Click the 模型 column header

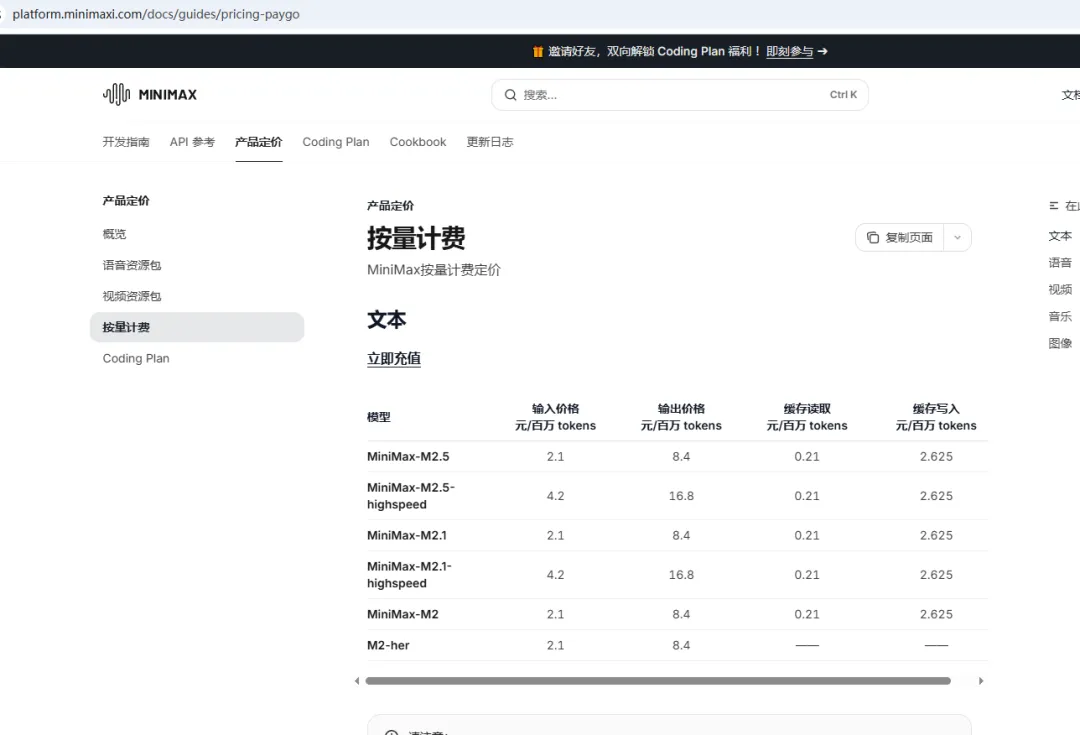(x=379, y=417)
